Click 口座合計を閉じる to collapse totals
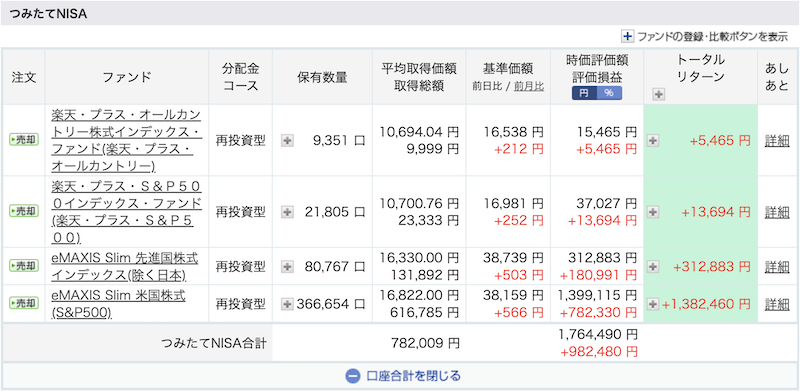Viewport: 800px width, 392px height. click(414, 376)
